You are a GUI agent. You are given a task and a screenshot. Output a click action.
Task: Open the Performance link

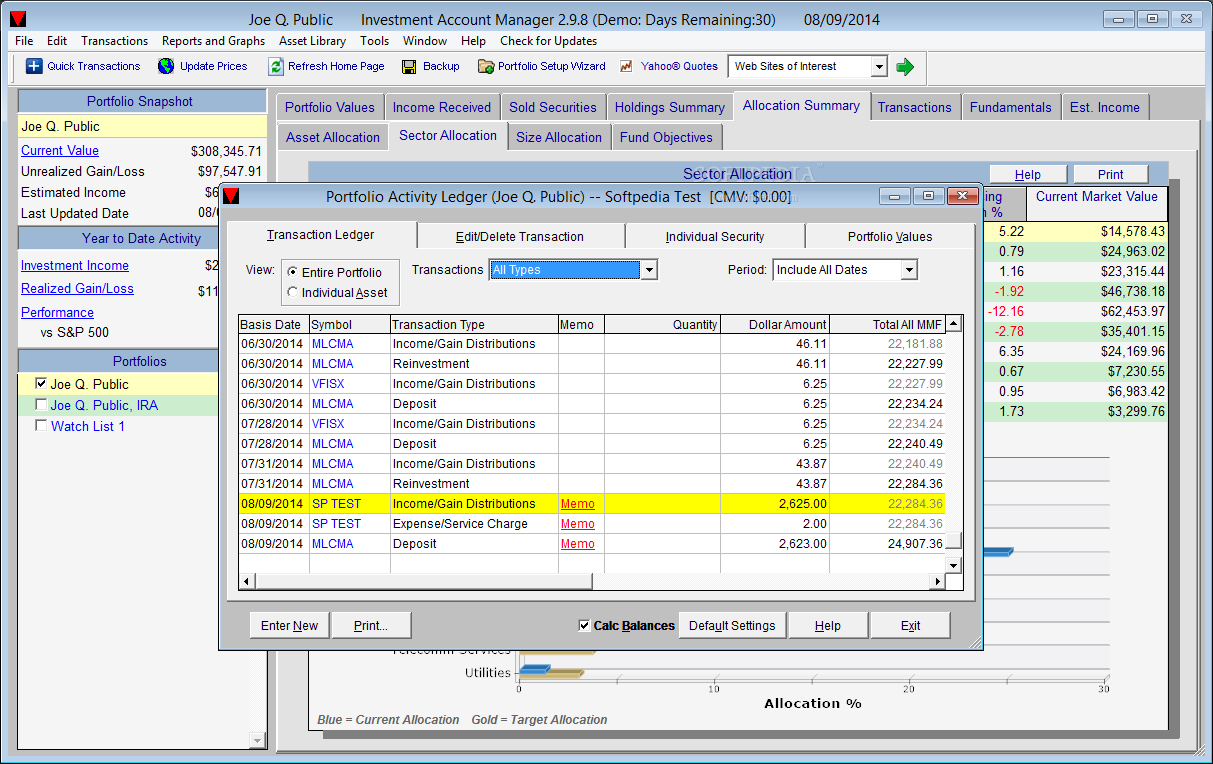coord(57,312)
